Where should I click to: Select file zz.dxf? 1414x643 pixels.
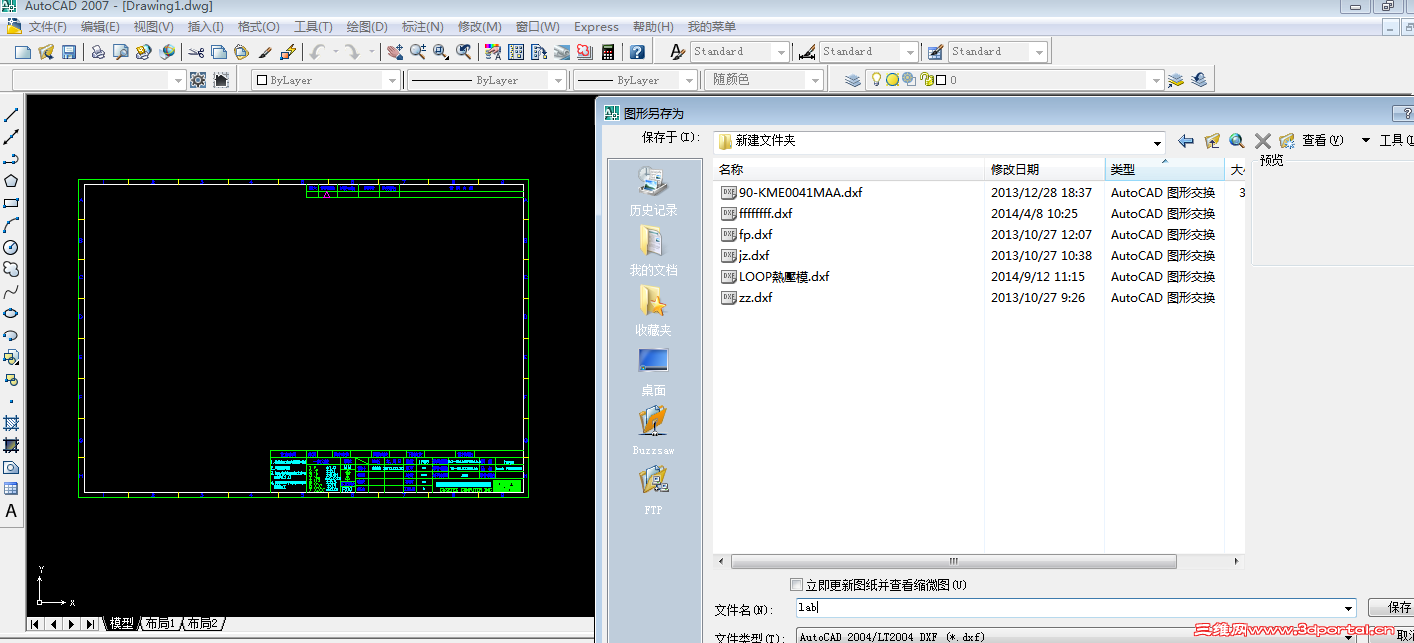[x=746, y=298]
